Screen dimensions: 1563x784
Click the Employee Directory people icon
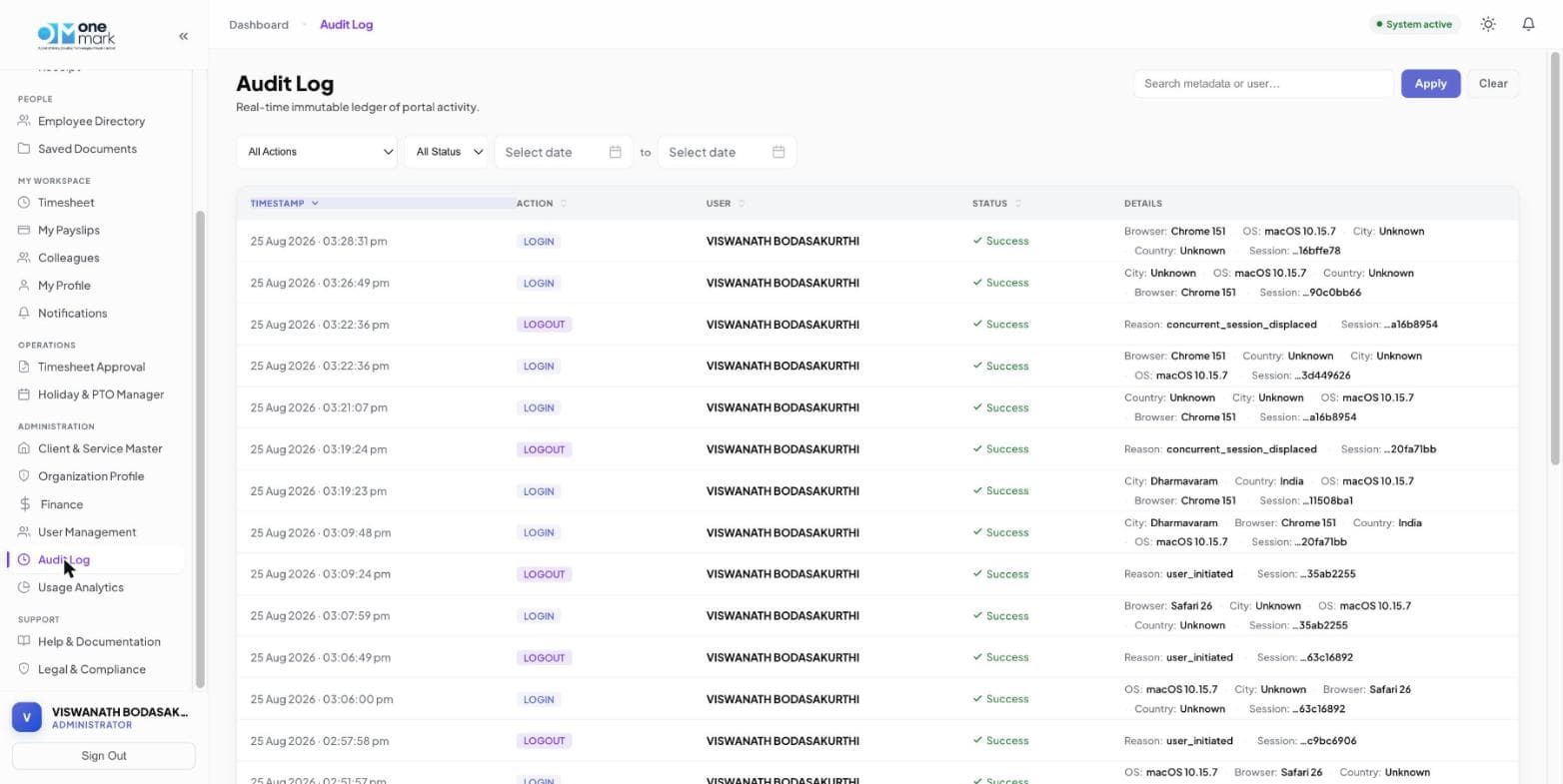pos(24,121)
